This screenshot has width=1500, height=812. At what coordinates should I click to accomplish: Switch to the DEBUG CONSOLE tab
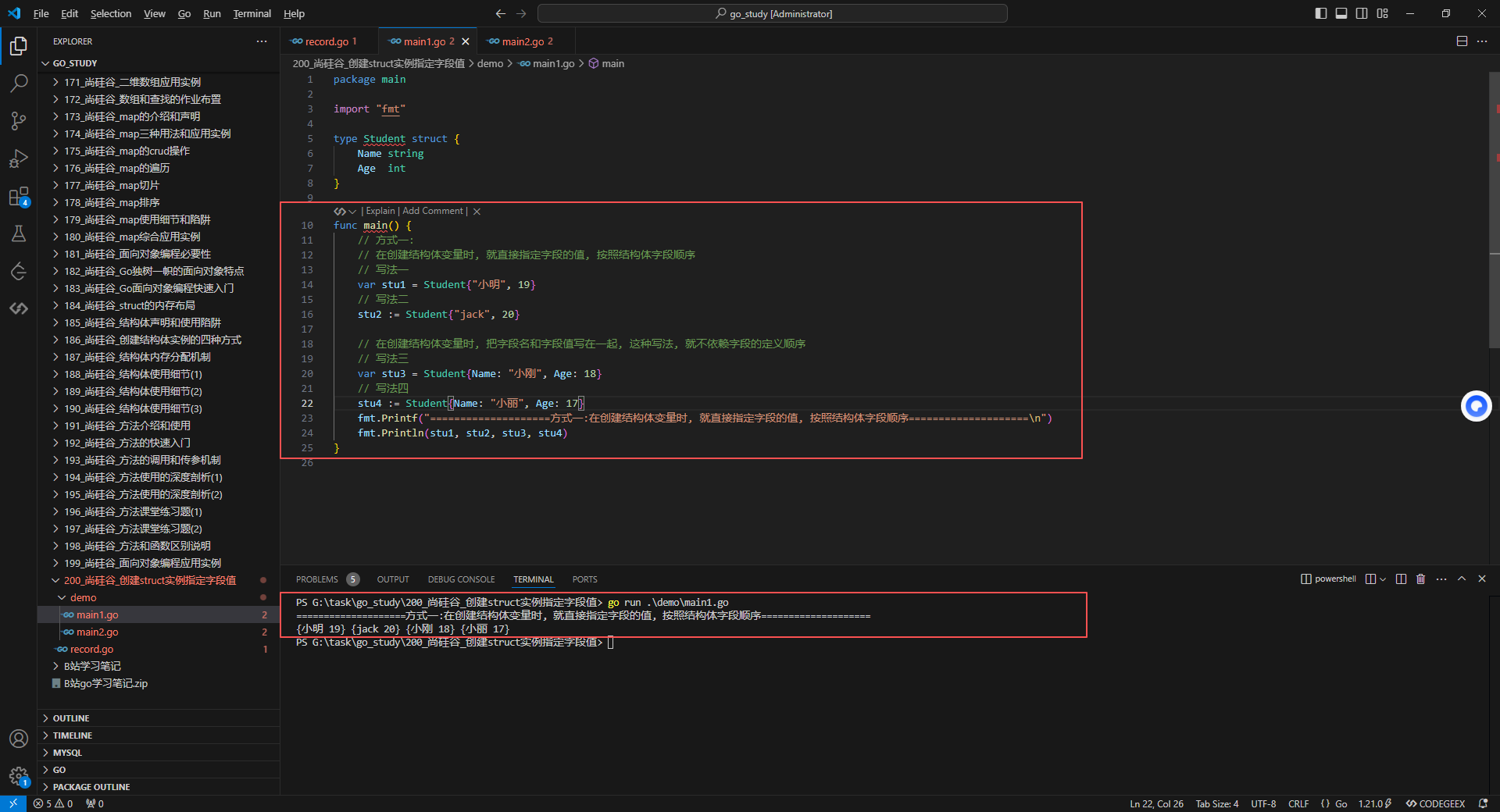[461, 579]
